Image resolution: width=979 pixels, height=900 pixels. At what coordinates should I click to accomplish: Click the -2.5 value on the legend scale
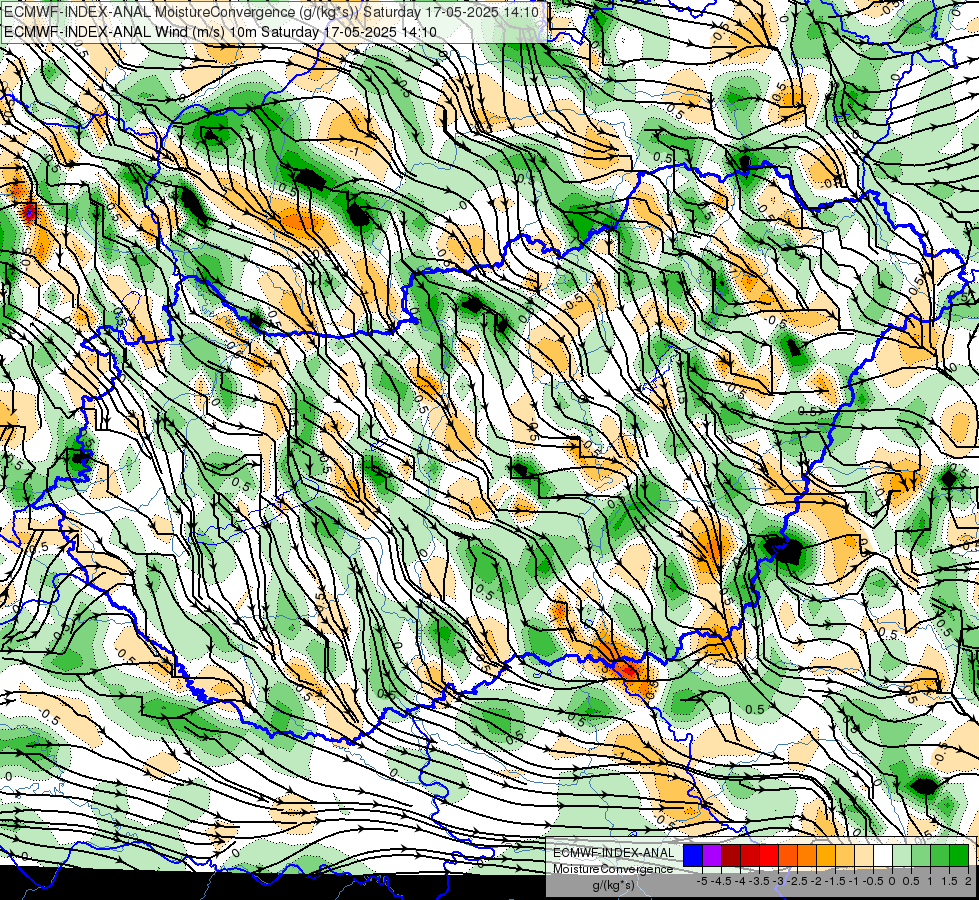click(x=797, y=881)
